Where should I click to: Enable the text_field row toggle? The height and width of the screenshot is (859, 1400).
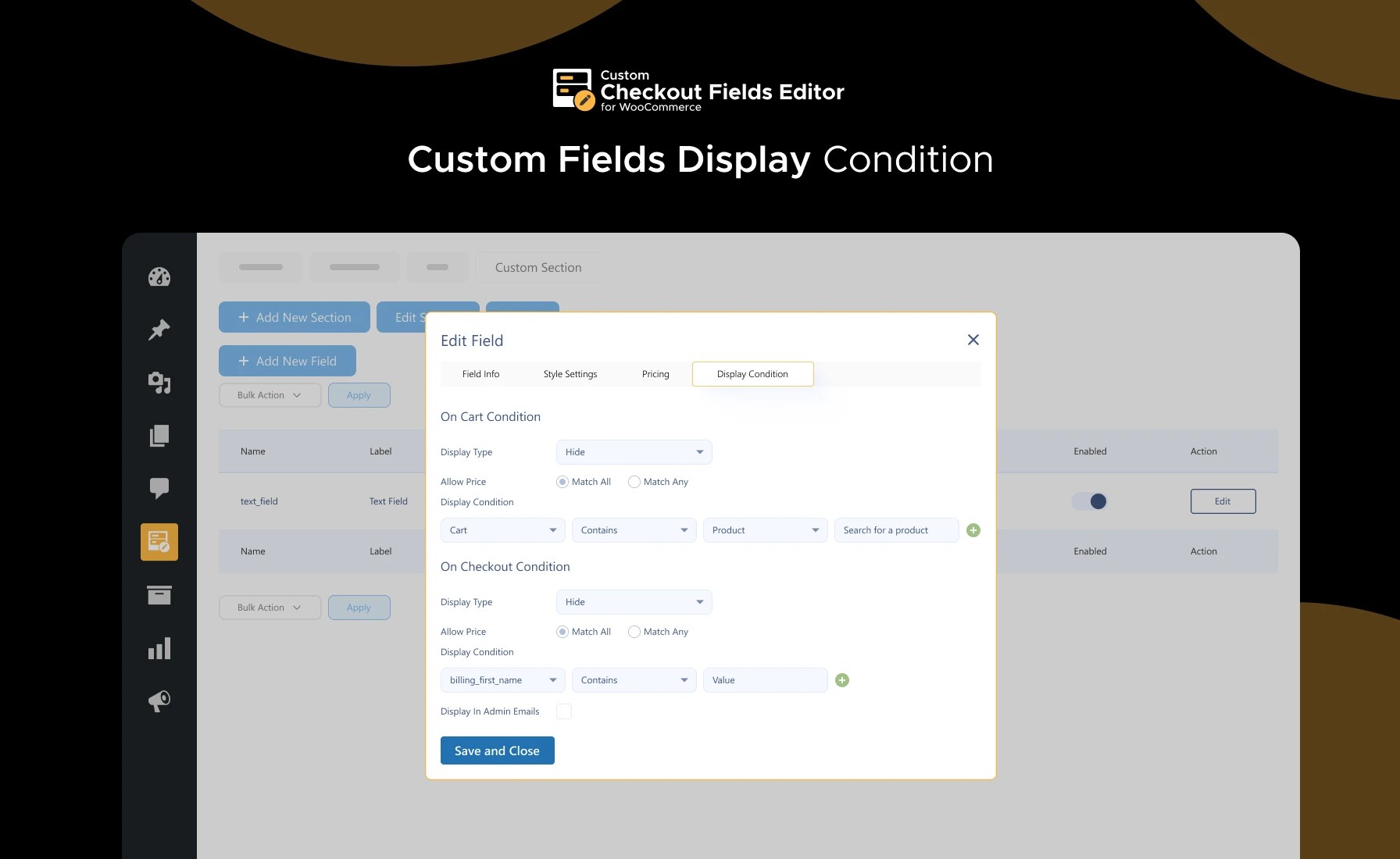1091,501
